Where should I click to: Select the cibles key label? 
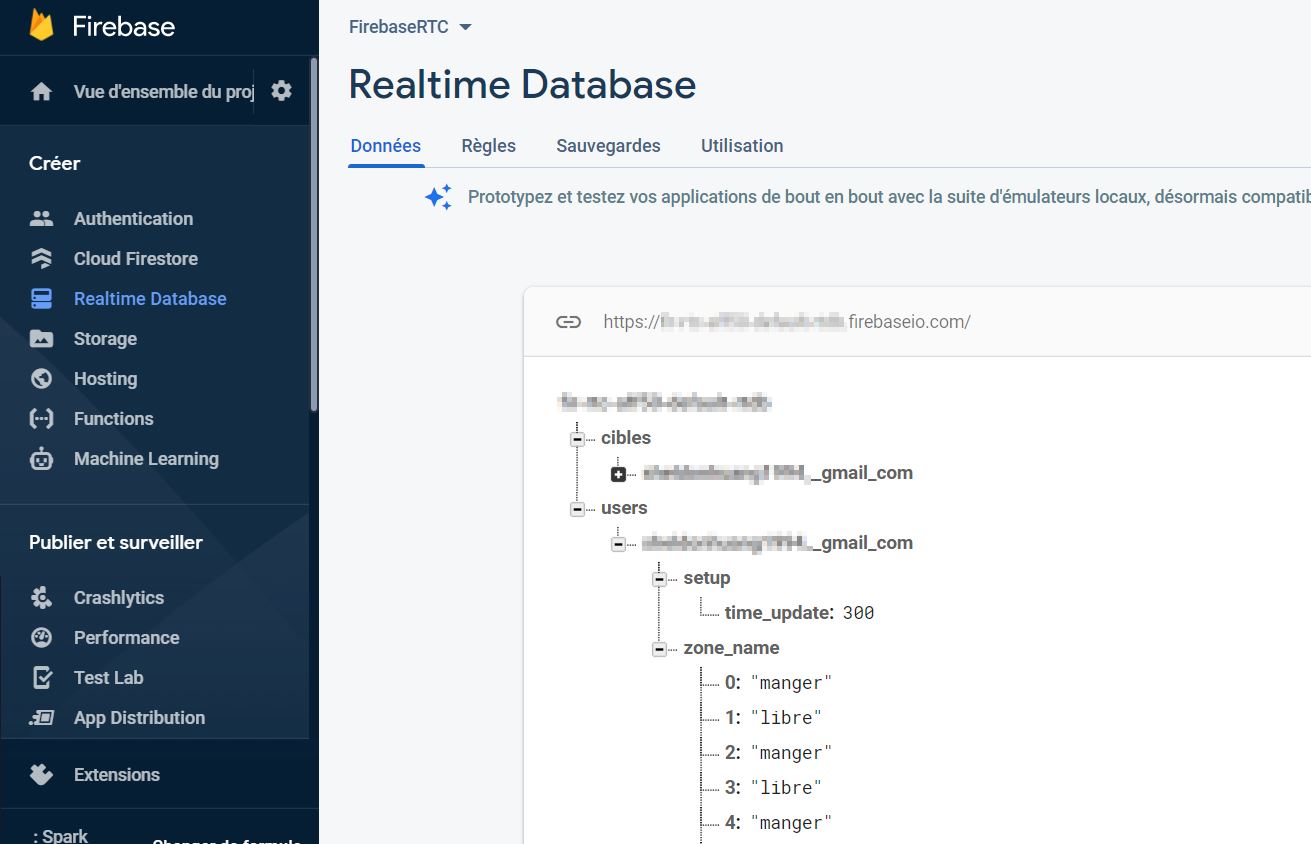tap(626, 438)
